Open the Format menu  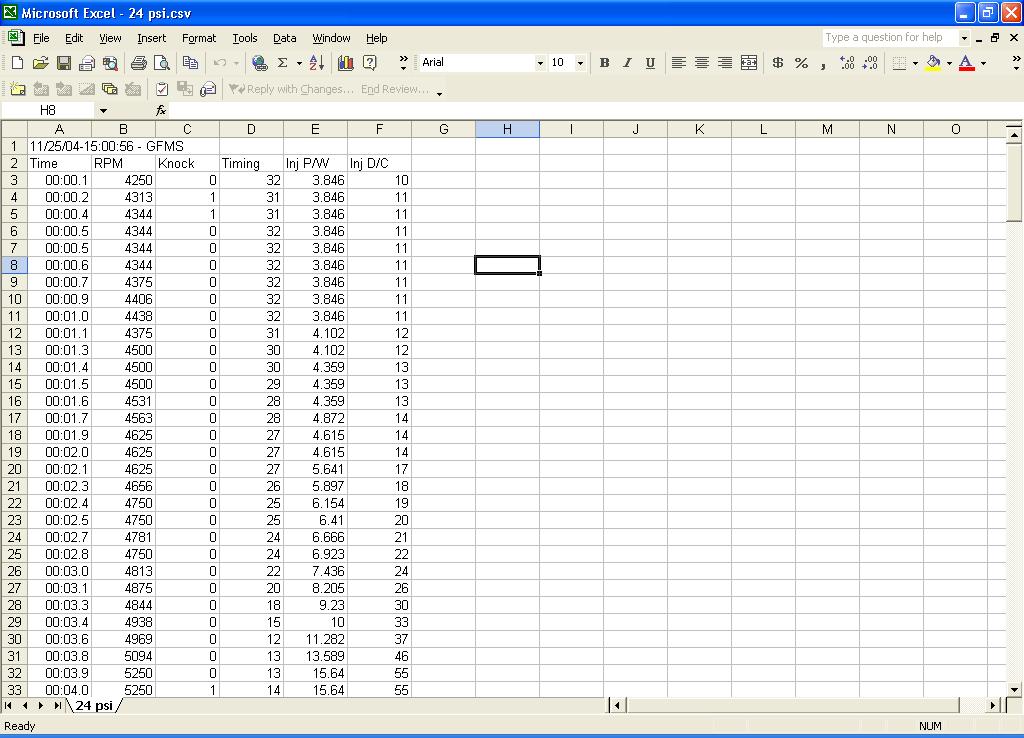(x=199, y=38)
